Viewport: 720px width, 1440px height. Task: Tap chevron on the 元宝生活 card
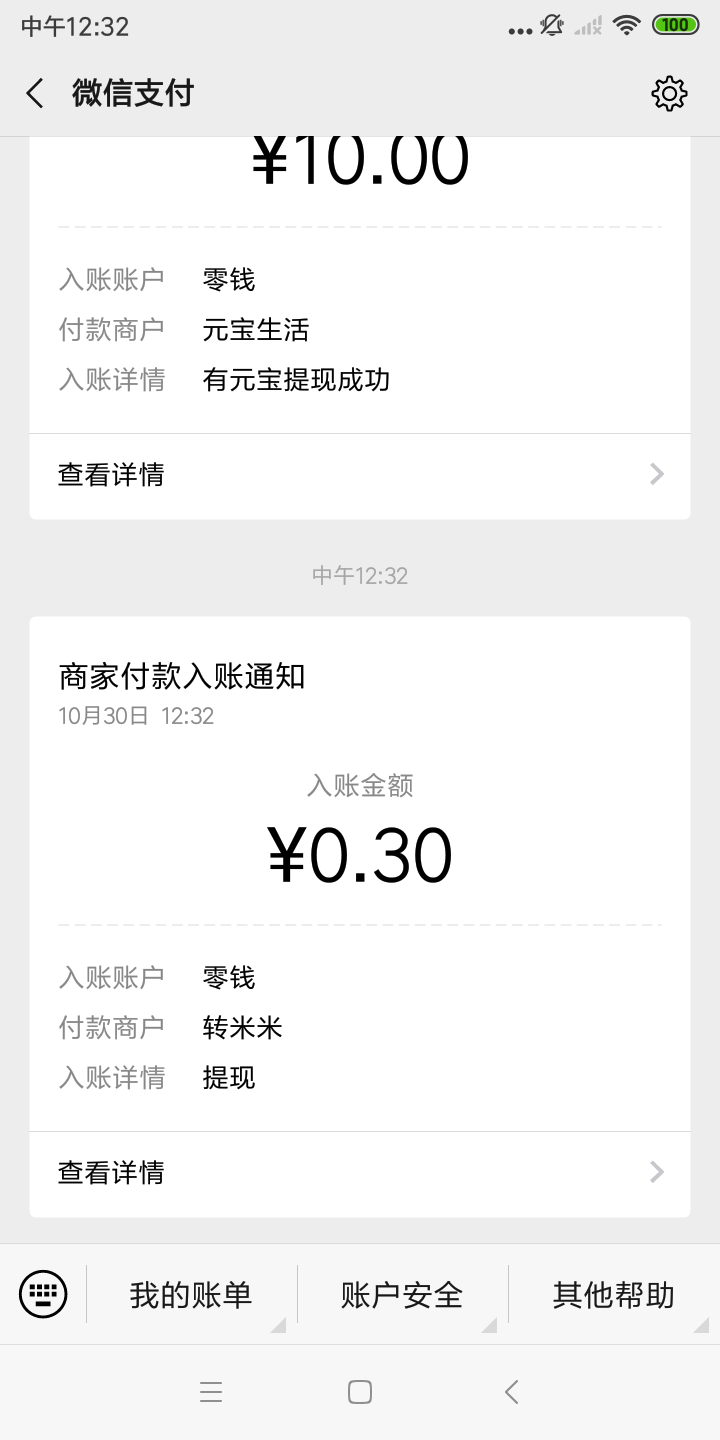click(657, 474)
